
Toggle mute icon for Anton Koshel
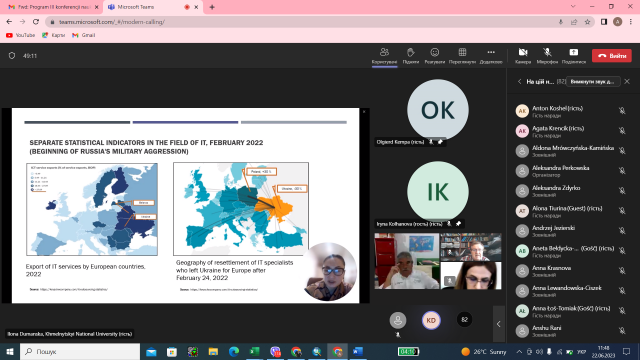[x=622, y=111]
